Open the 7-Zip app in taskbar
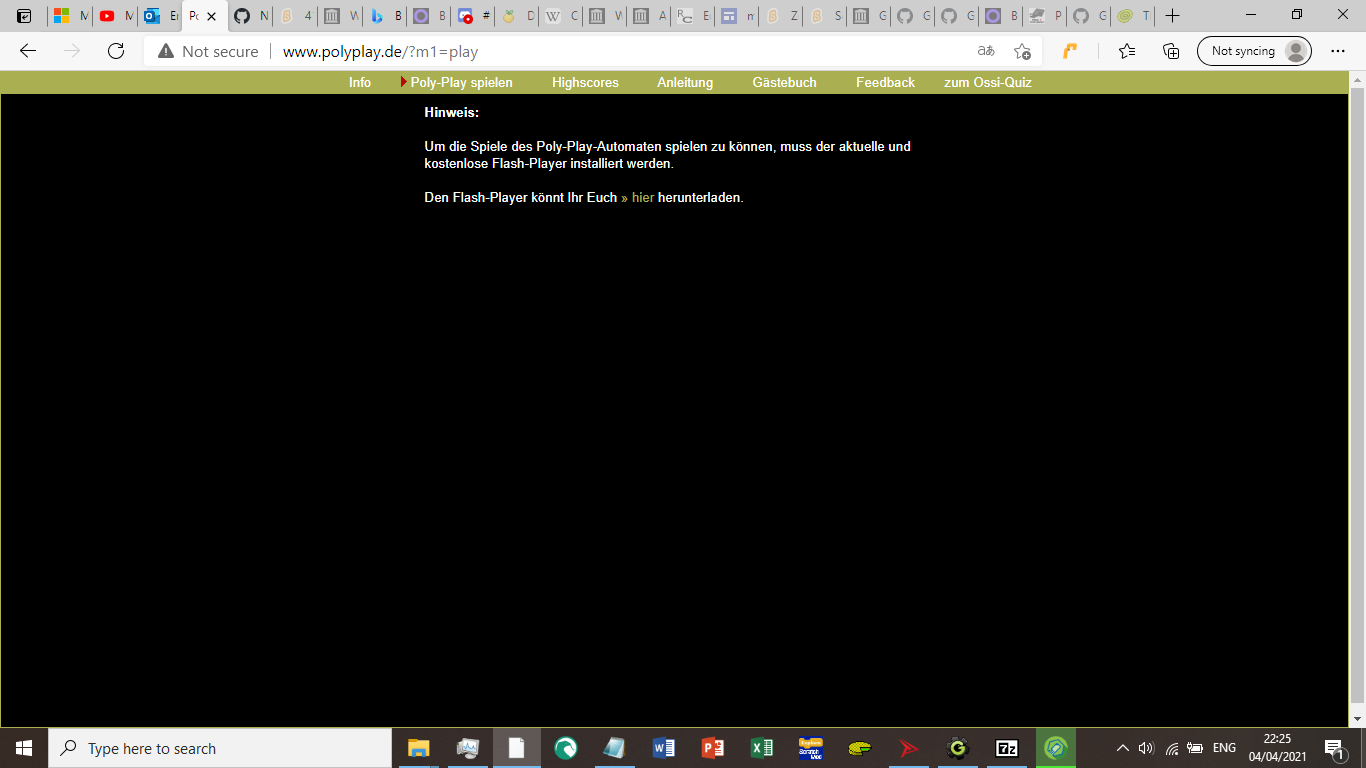Screen dimensions: 1366x768 click(x=1007, y=748)
